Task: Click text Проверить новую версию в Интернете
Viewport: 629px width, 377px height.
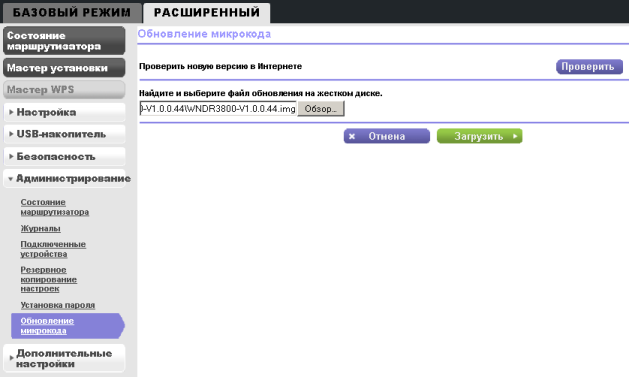Action: (x=220, y=66)
